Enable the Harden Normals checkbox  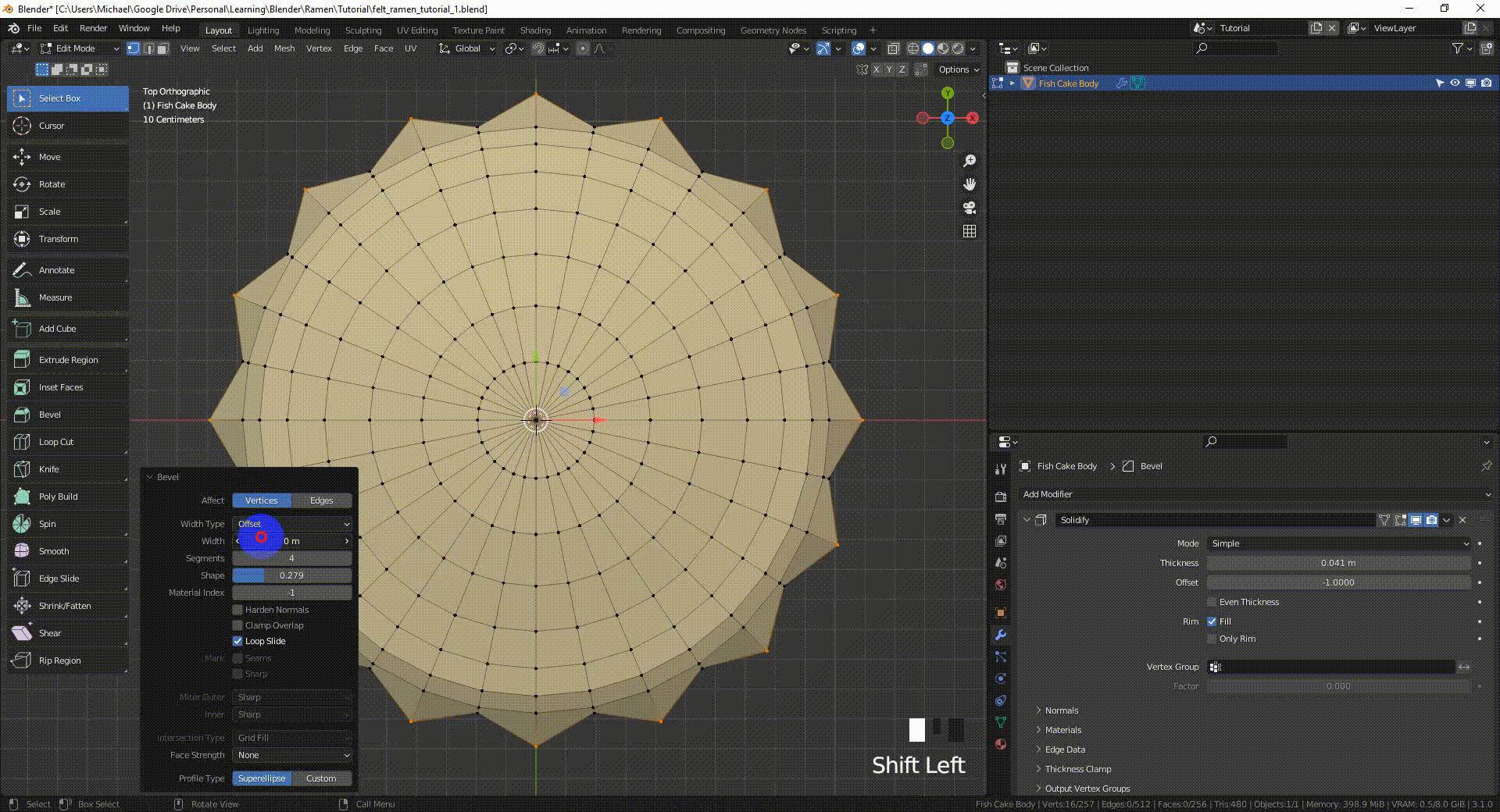tap(238, 610)
